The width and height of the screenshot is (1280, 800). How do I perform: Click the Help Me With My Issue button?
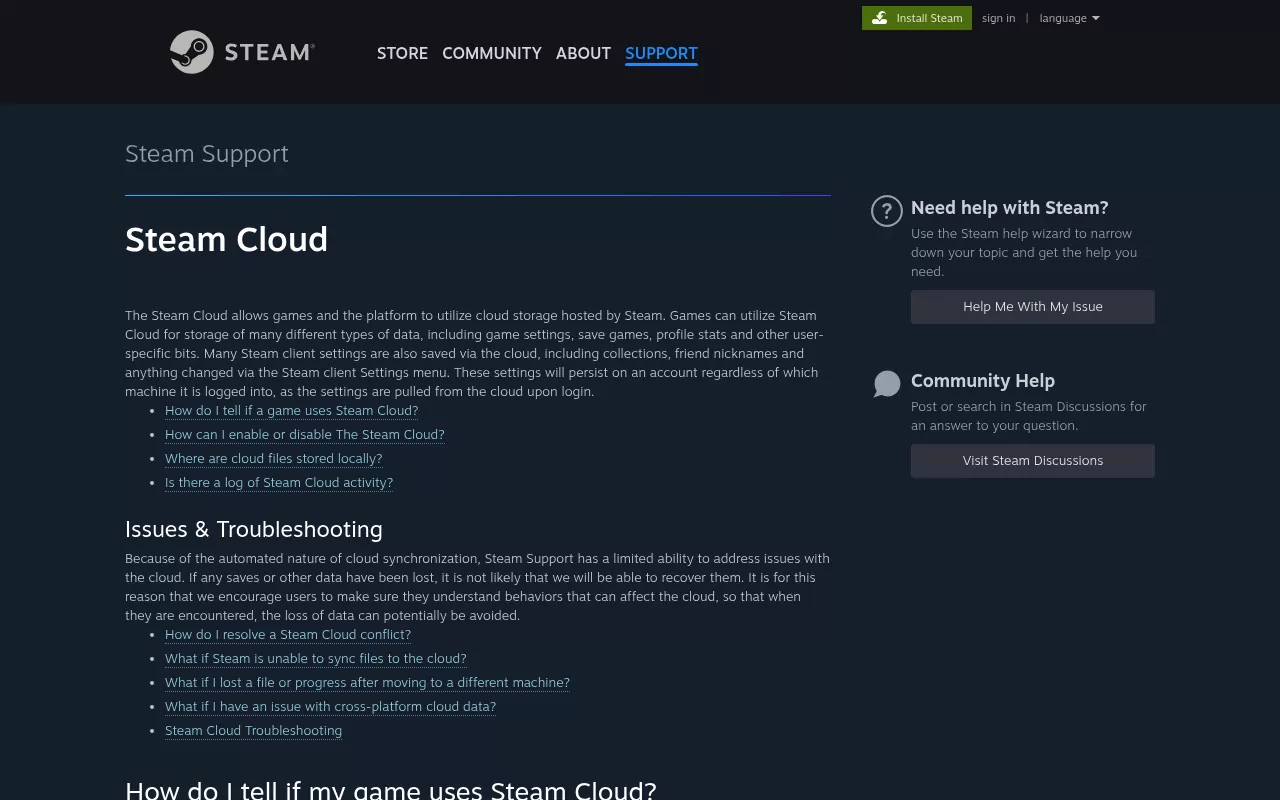point(1033,307)
